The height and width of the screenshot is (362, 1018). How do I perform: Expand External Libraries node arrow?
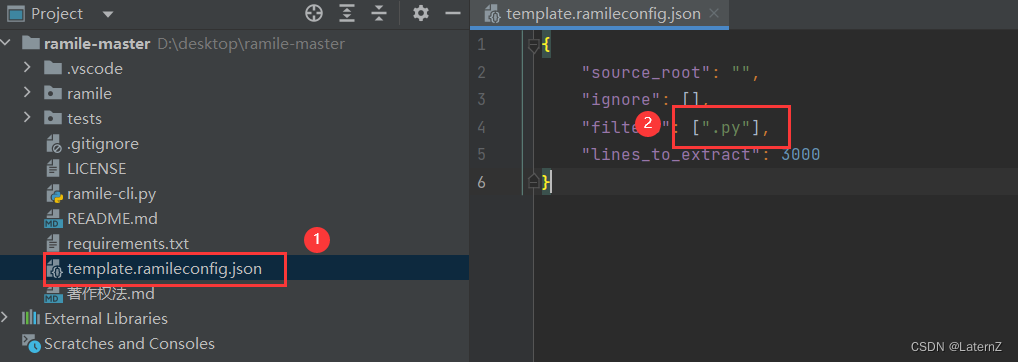coord(5,318)
